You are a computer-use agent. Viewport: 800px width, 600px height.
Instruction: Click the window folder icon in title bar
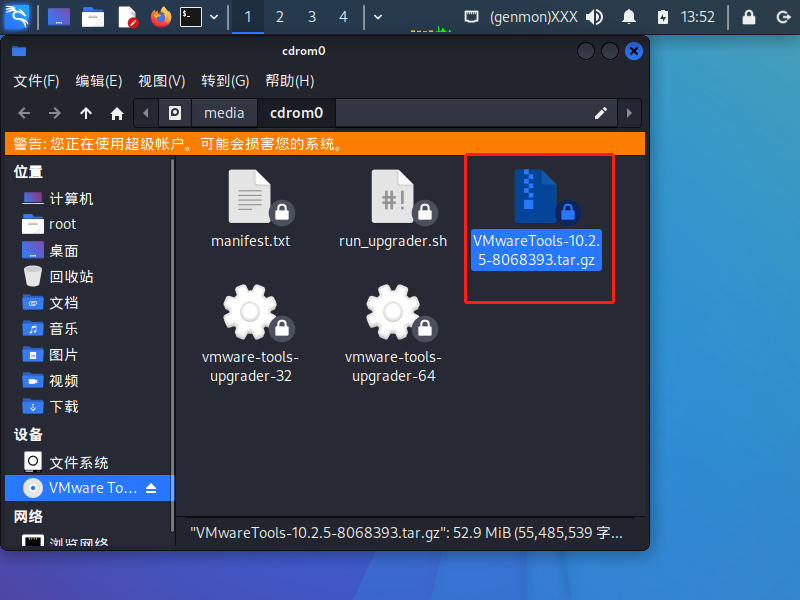click(x=19, y=51)
